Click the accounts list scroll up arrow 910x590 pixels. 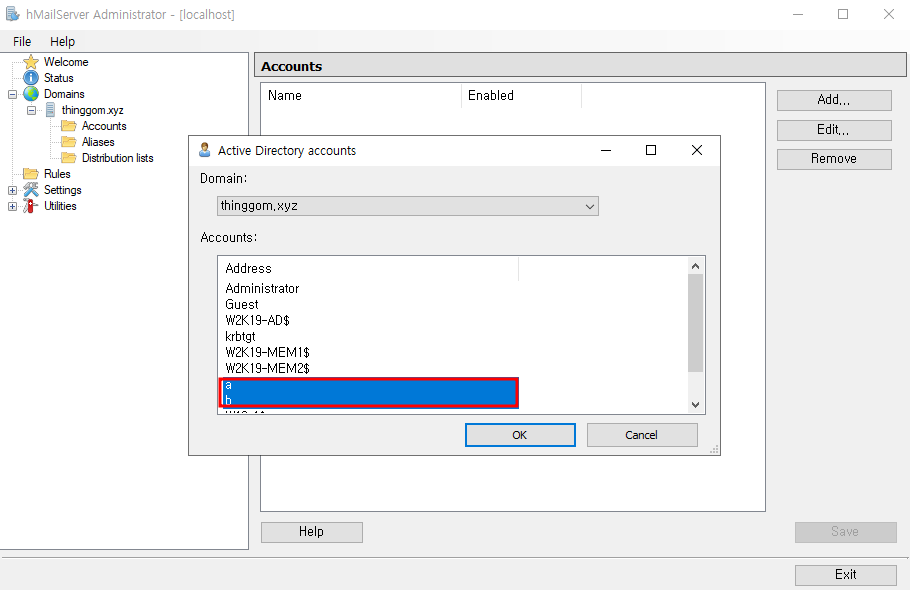[695, 266]
